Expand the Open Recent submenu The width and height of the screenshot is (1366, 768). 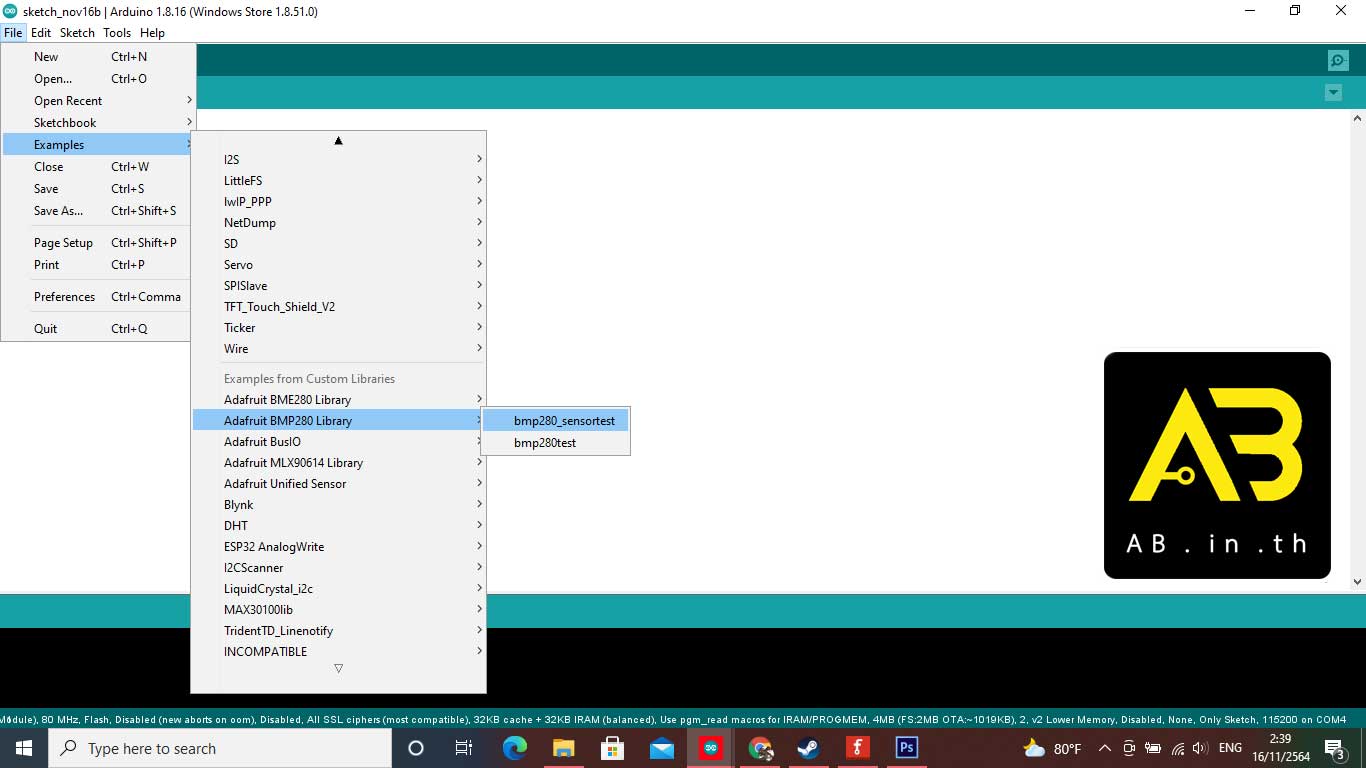click(x=98, y=101)
